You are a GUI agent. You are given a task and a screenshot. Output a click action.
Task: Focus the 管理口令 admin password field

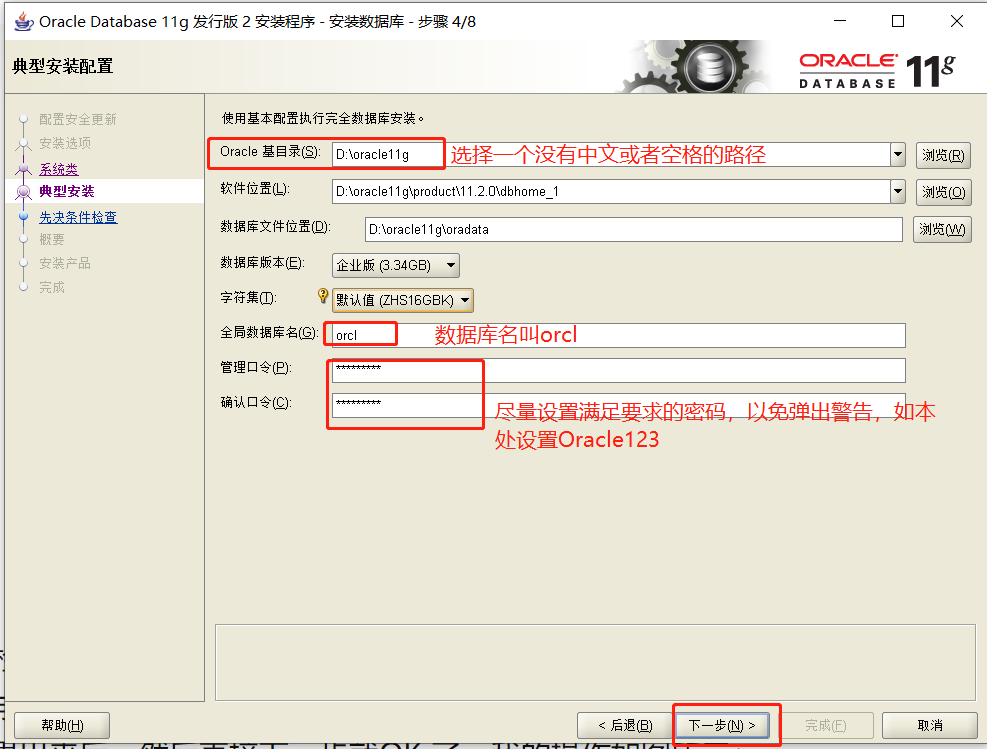point(618,371)
